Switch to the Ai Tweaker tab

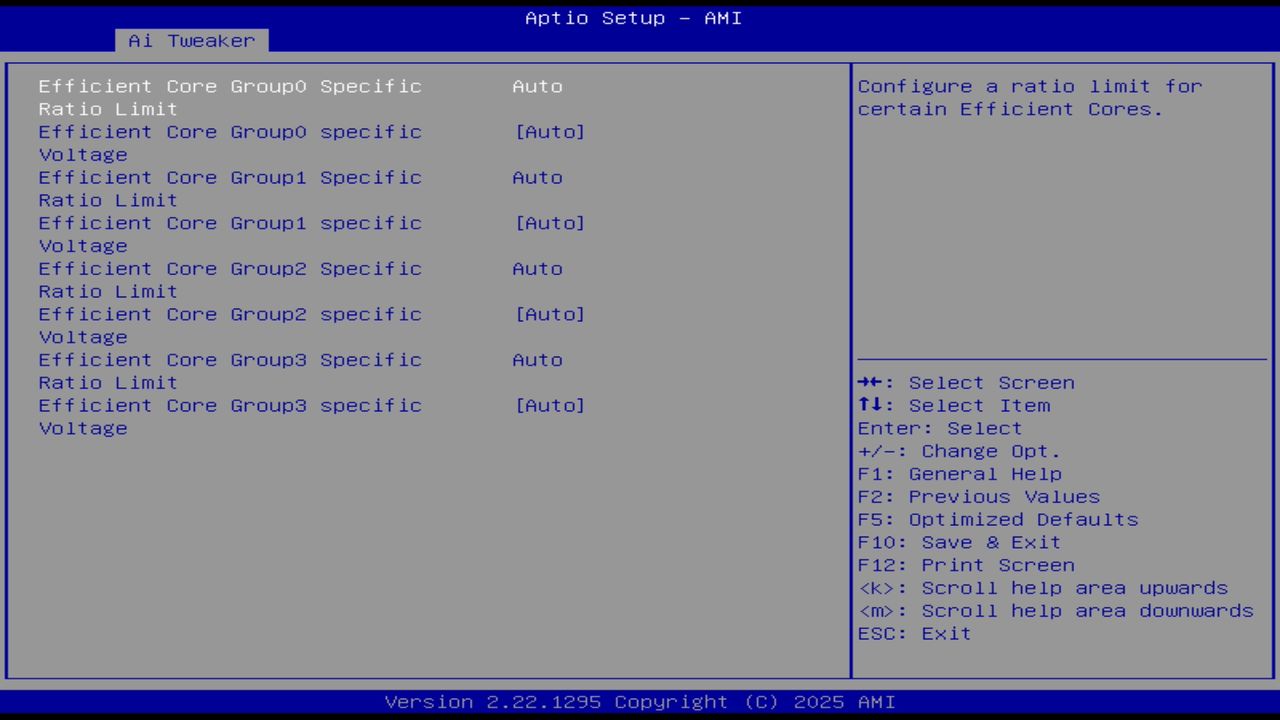click(190, 41)
